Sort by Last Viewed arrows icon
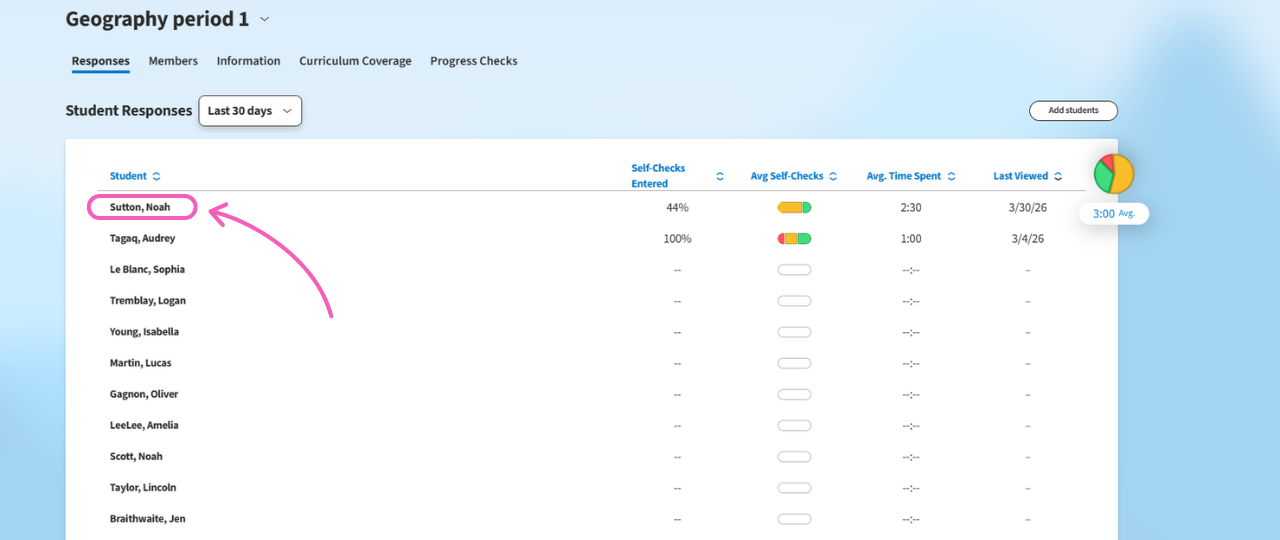This screenshot has height=540, width=1280. coord(1058,176)
